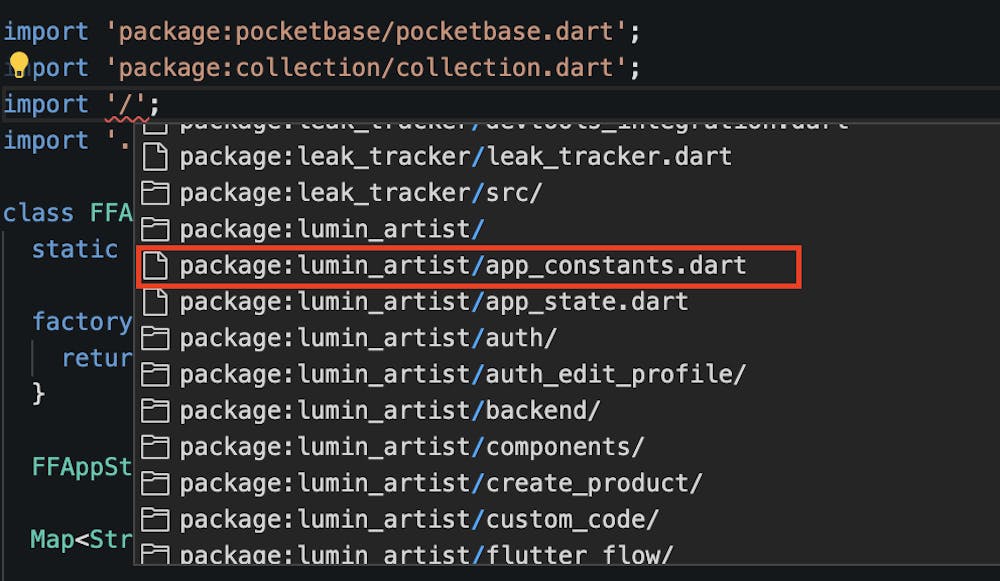
Task: Pick package:leak_tracker/leak_tracker.dart from list
Action: click(456, 157)
